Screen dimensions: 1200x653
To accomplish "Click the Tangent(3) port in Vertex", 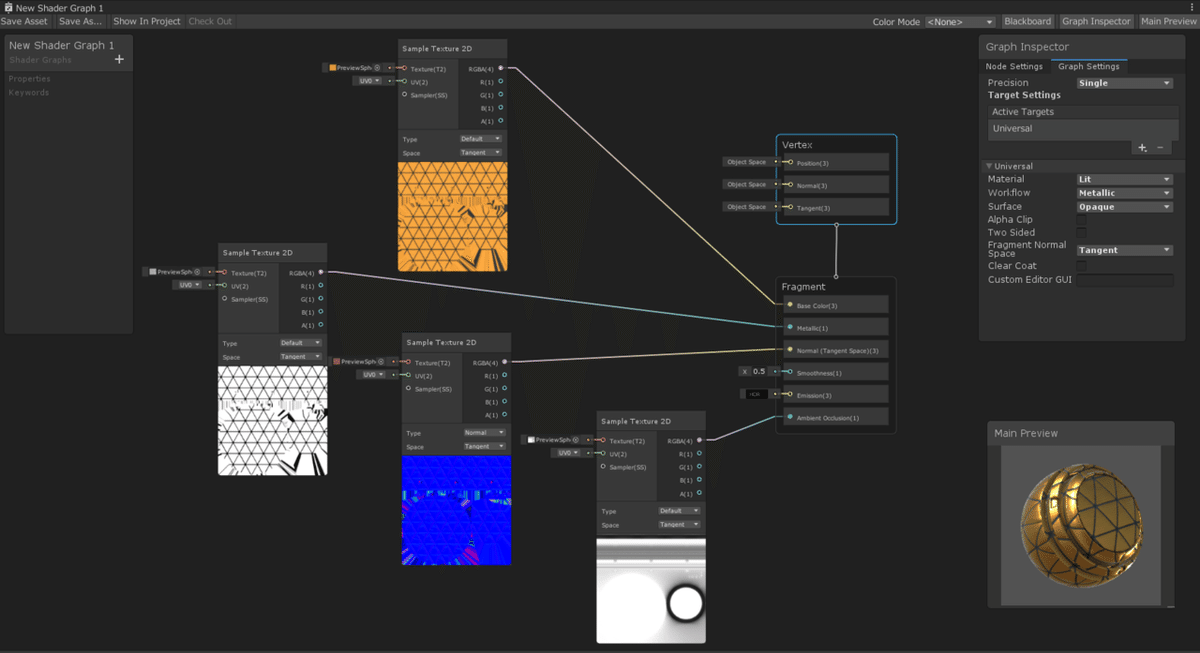I will (790, 207).
